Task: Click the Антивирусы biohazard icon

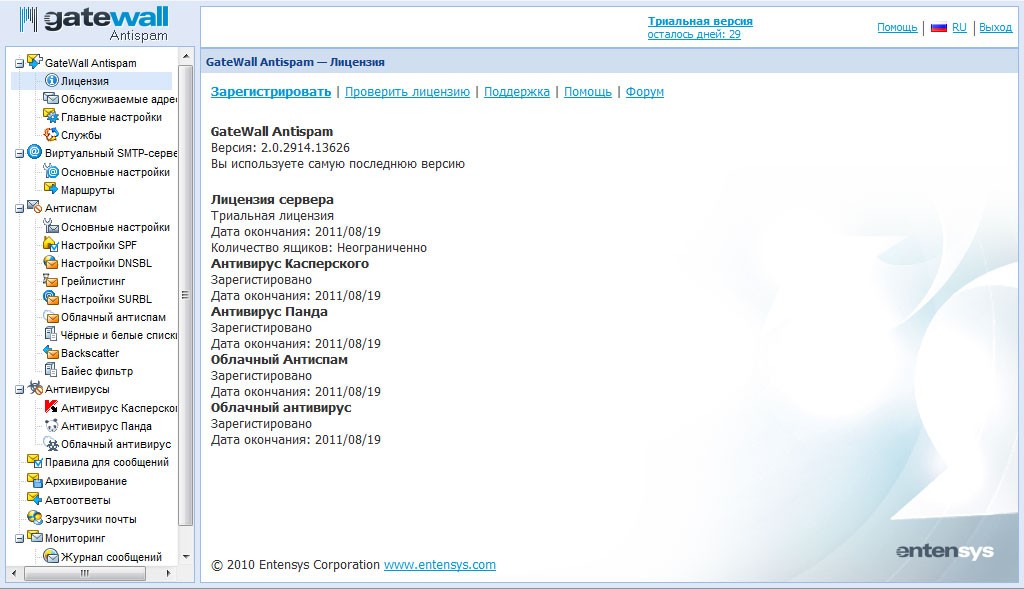Action: pyautogui.click(x=35, y=388)
